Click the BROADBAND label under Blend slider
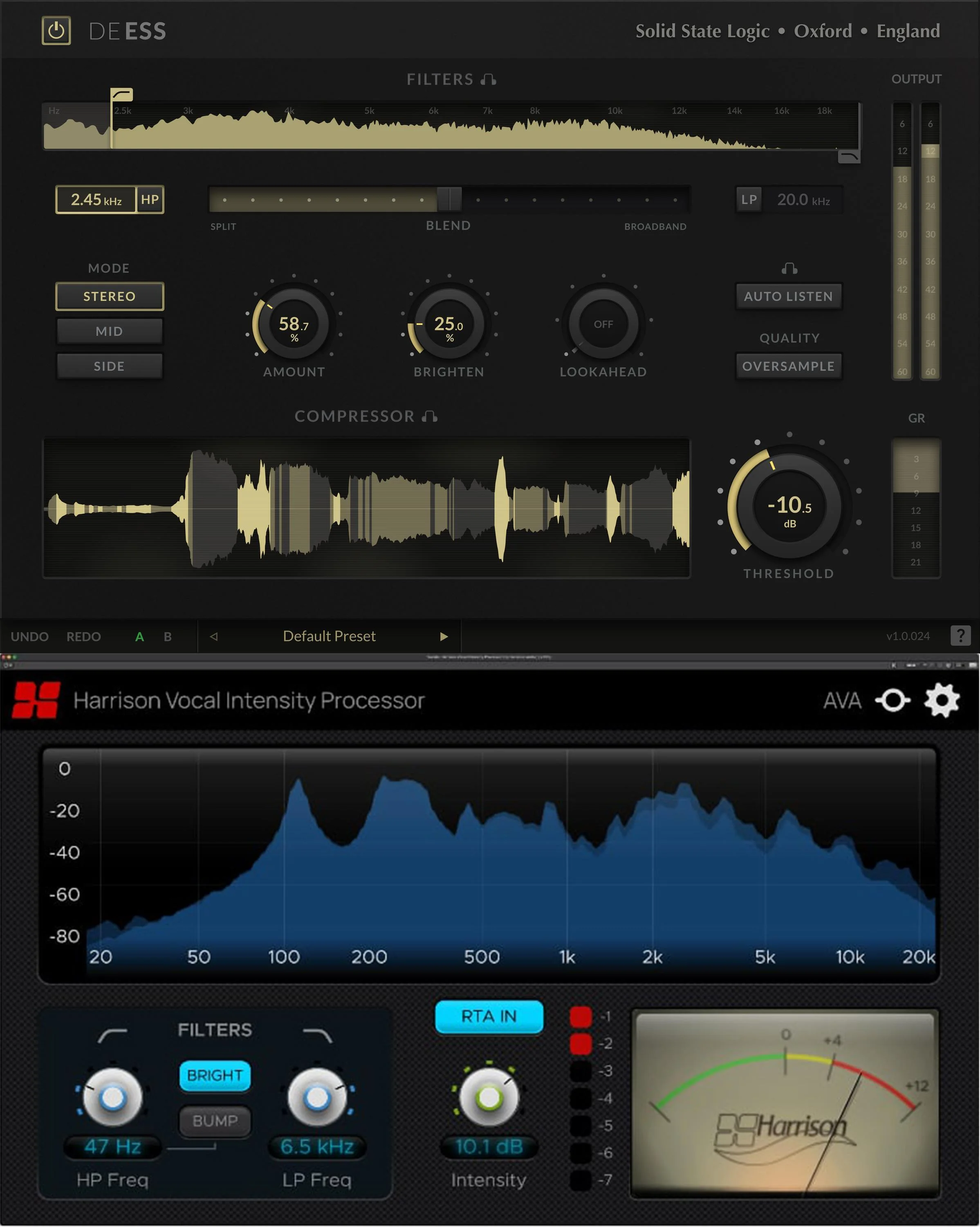The height and width of the screenshot is (1227, 980). pos(655,227)
